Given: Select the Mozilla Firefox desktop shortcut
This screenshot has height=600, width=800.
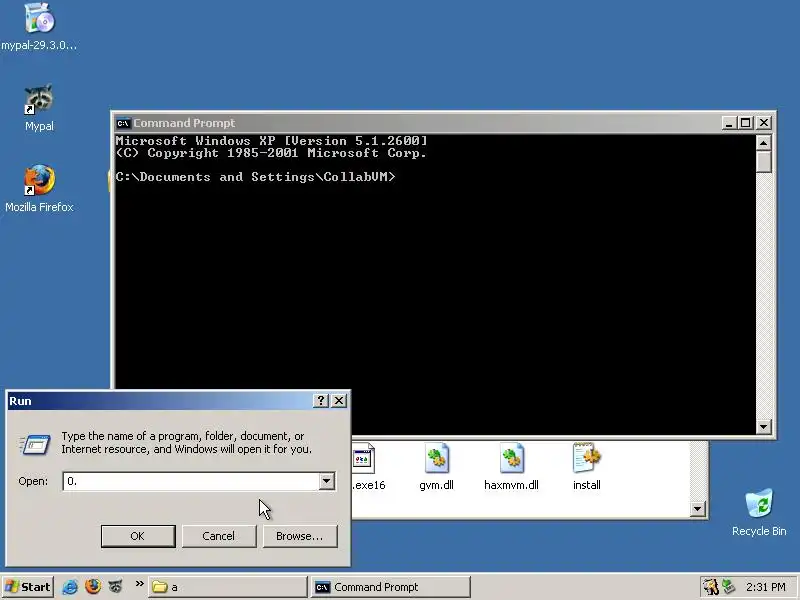Looking at the screenshot, I should pos(39,180).
